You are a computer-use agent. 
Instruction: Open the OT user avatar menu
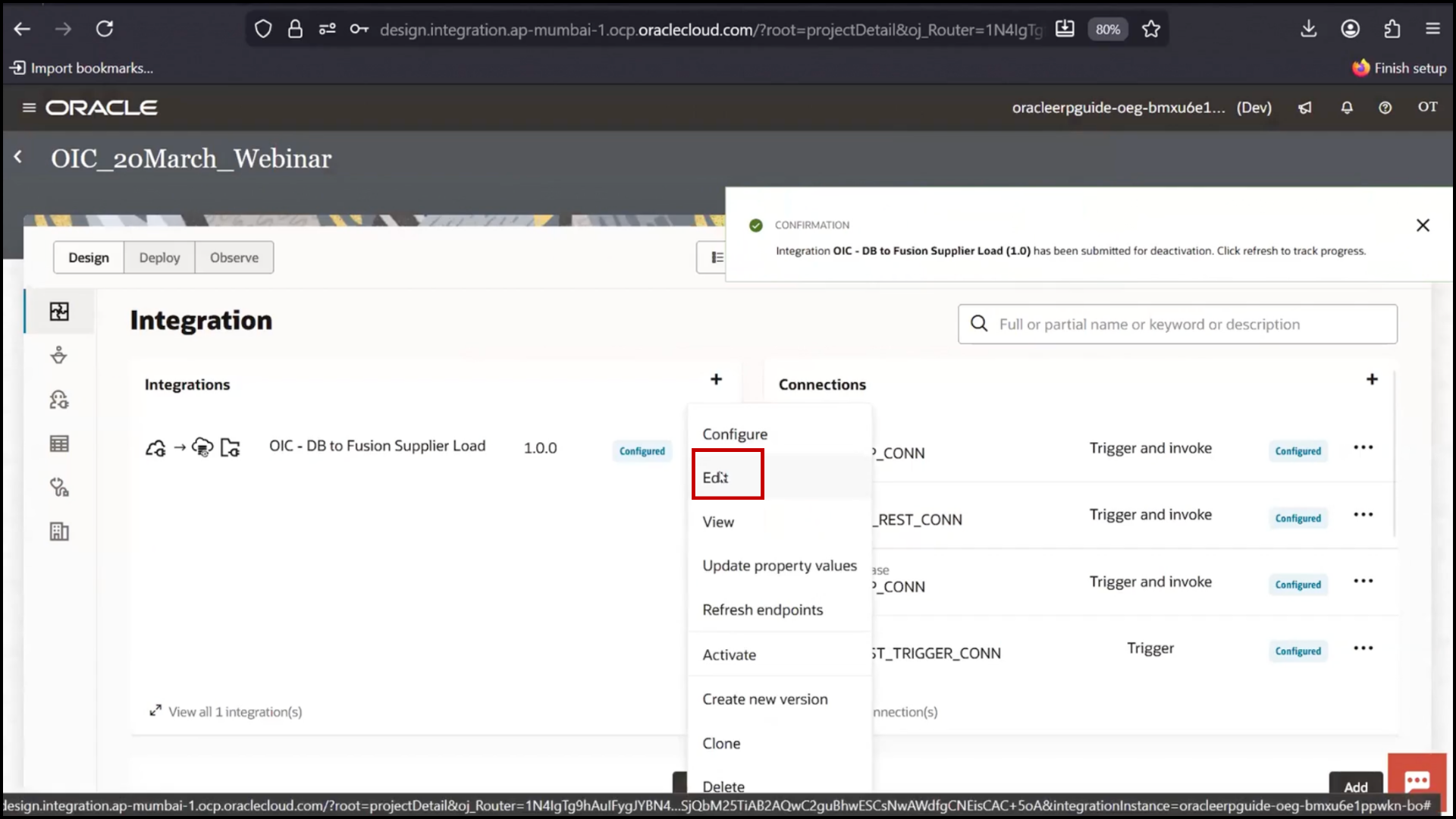pos(1427,107)
